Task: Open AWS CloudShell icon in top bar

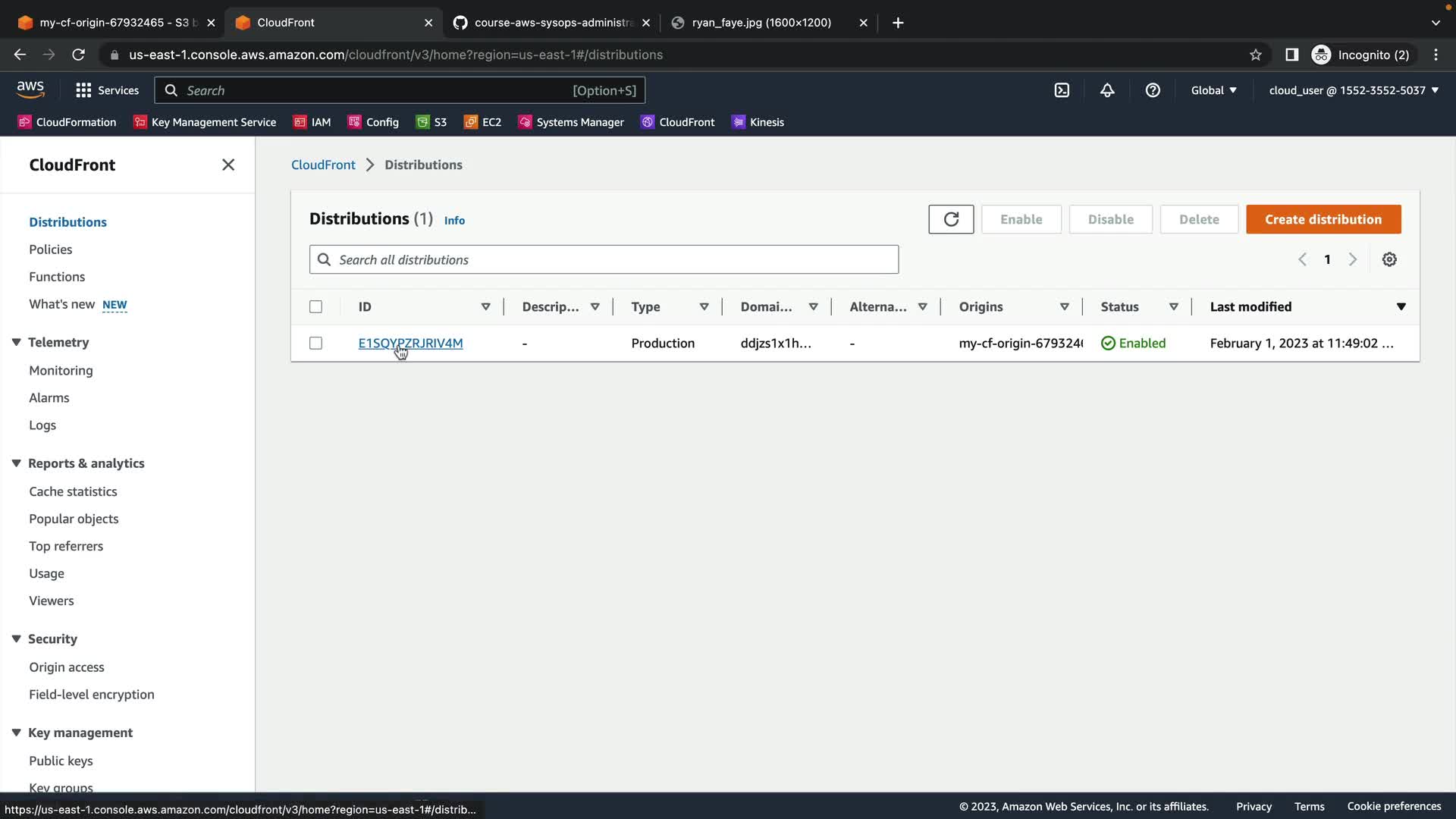Action: 1062,90
